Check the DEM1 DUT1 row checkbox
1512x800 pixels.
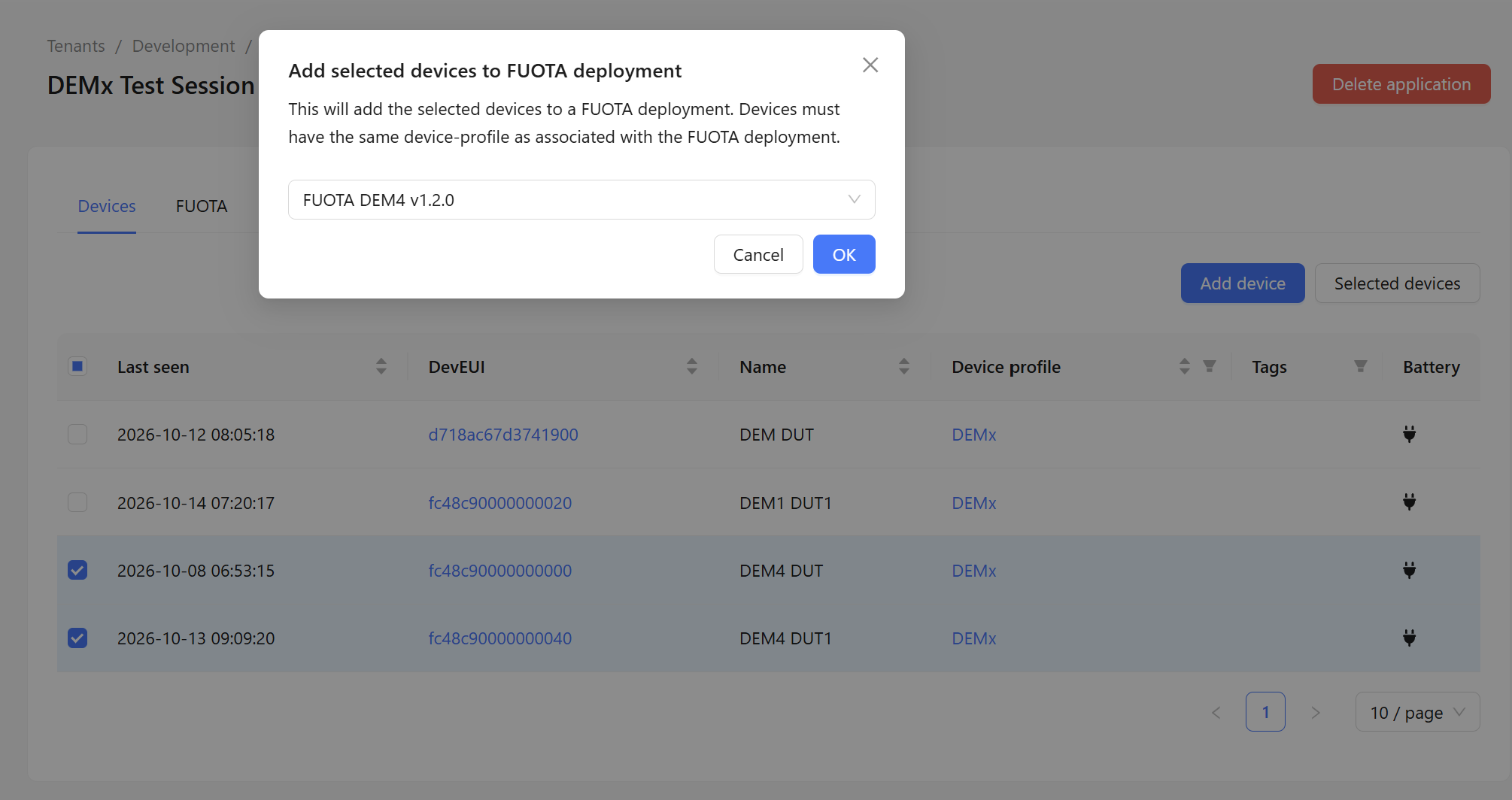77,502
